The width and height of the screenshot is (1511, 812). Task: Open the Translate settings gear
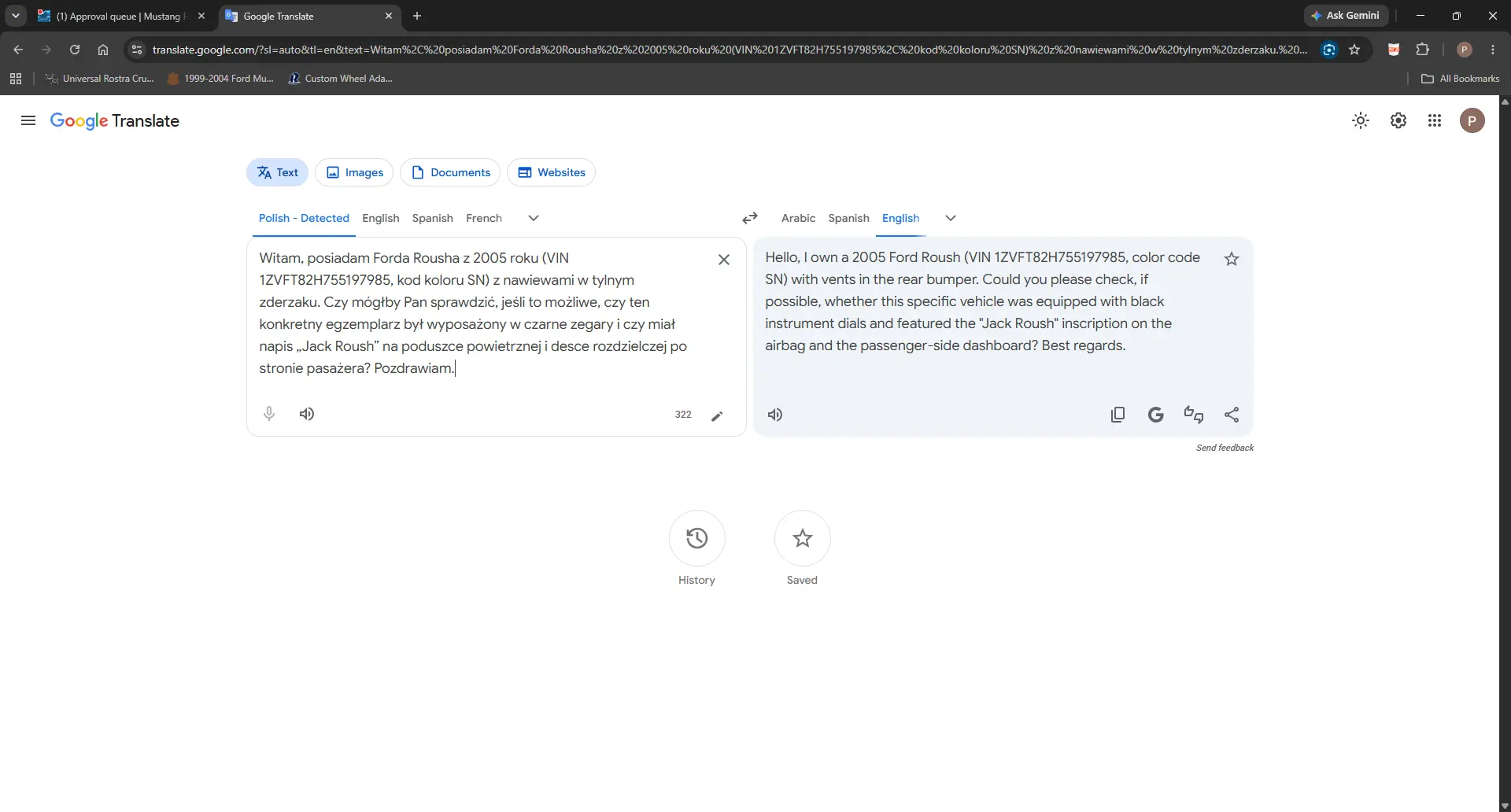click(1398, 120)
